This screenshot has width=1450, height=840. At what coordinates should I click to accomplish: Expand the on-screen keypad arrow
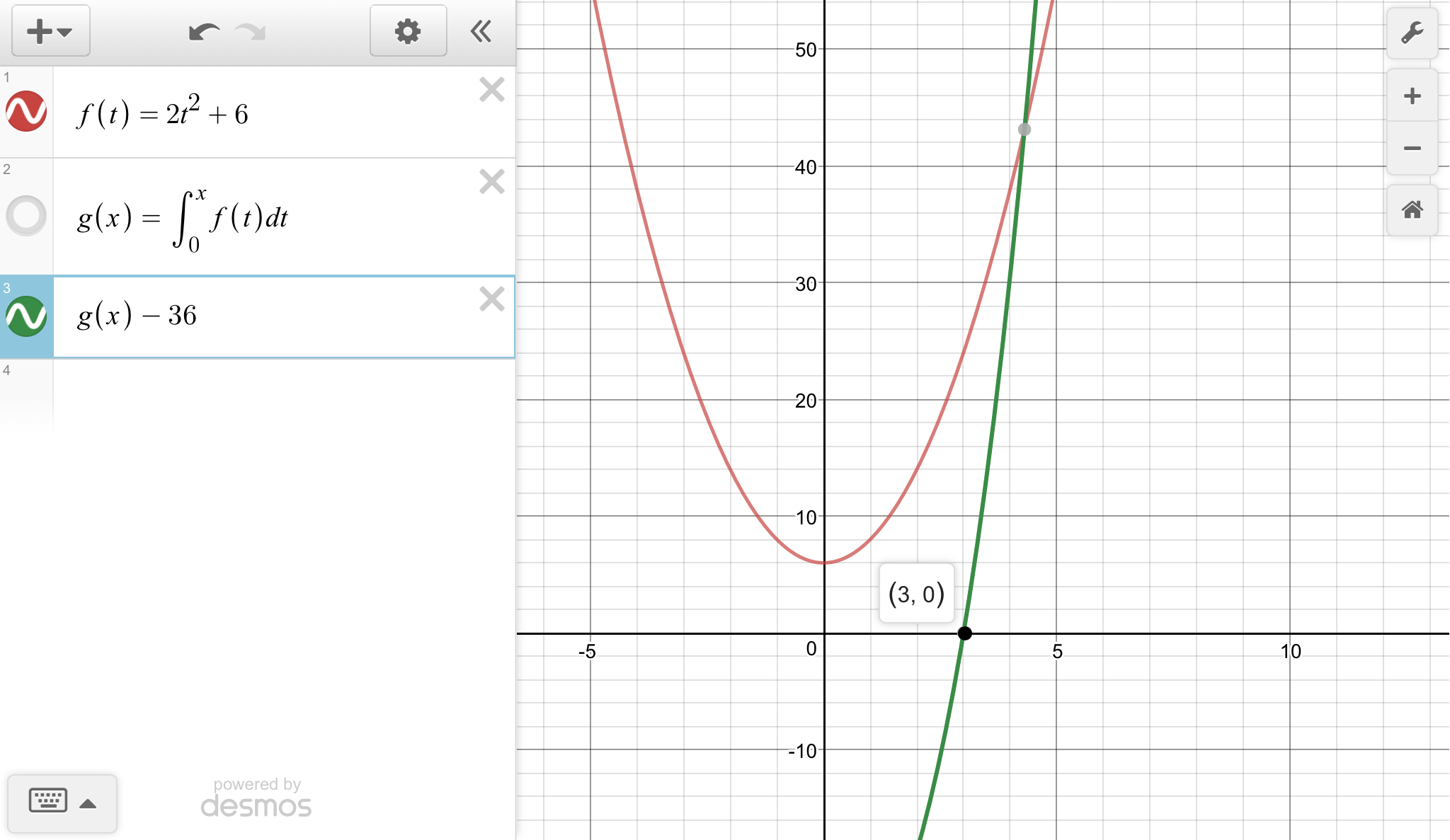click(88, 803)
